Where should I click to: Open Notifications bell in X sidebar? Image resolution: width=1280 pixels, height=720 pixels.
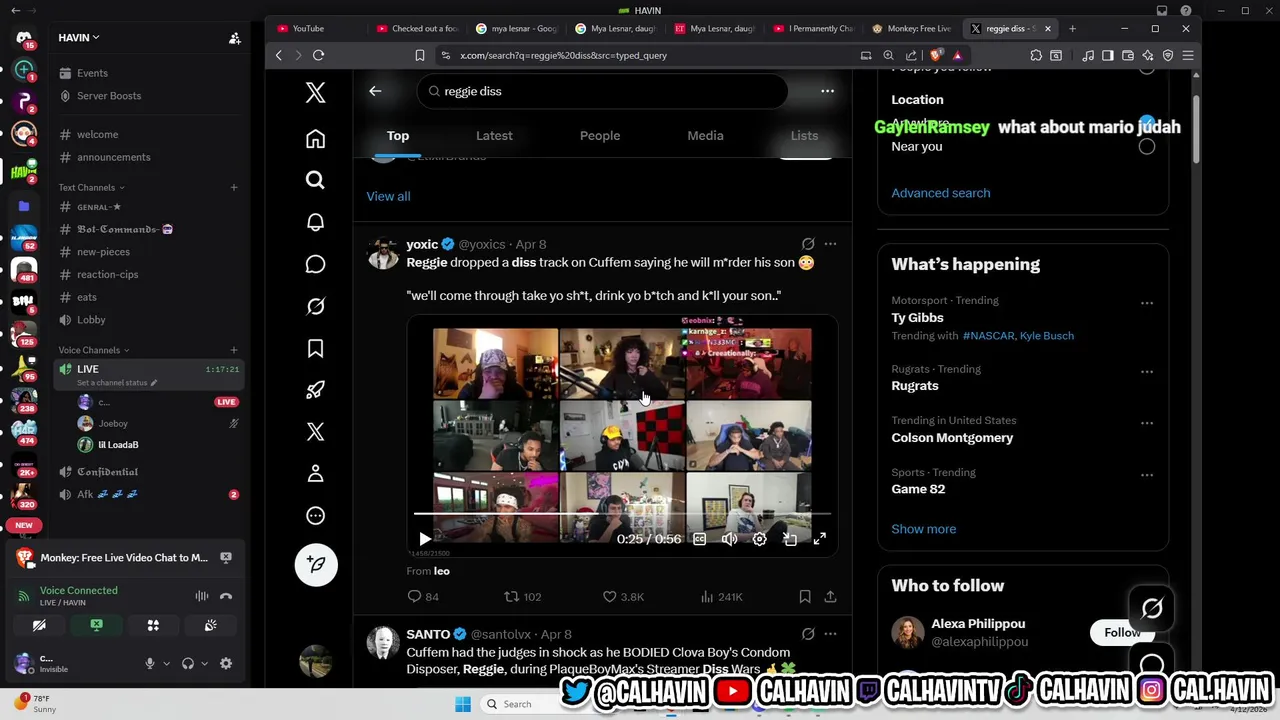[315, 222]
